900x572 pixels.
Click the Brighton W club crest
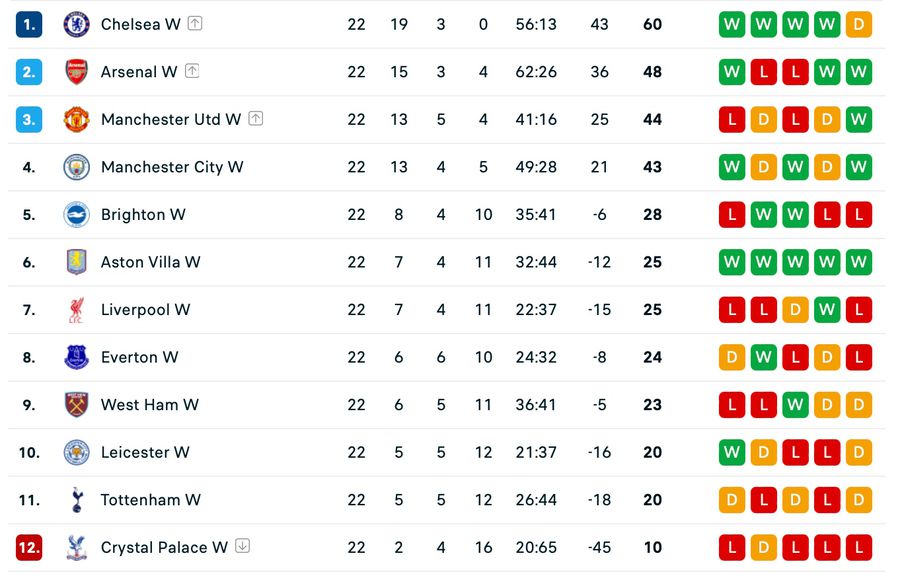pos(76,215)
